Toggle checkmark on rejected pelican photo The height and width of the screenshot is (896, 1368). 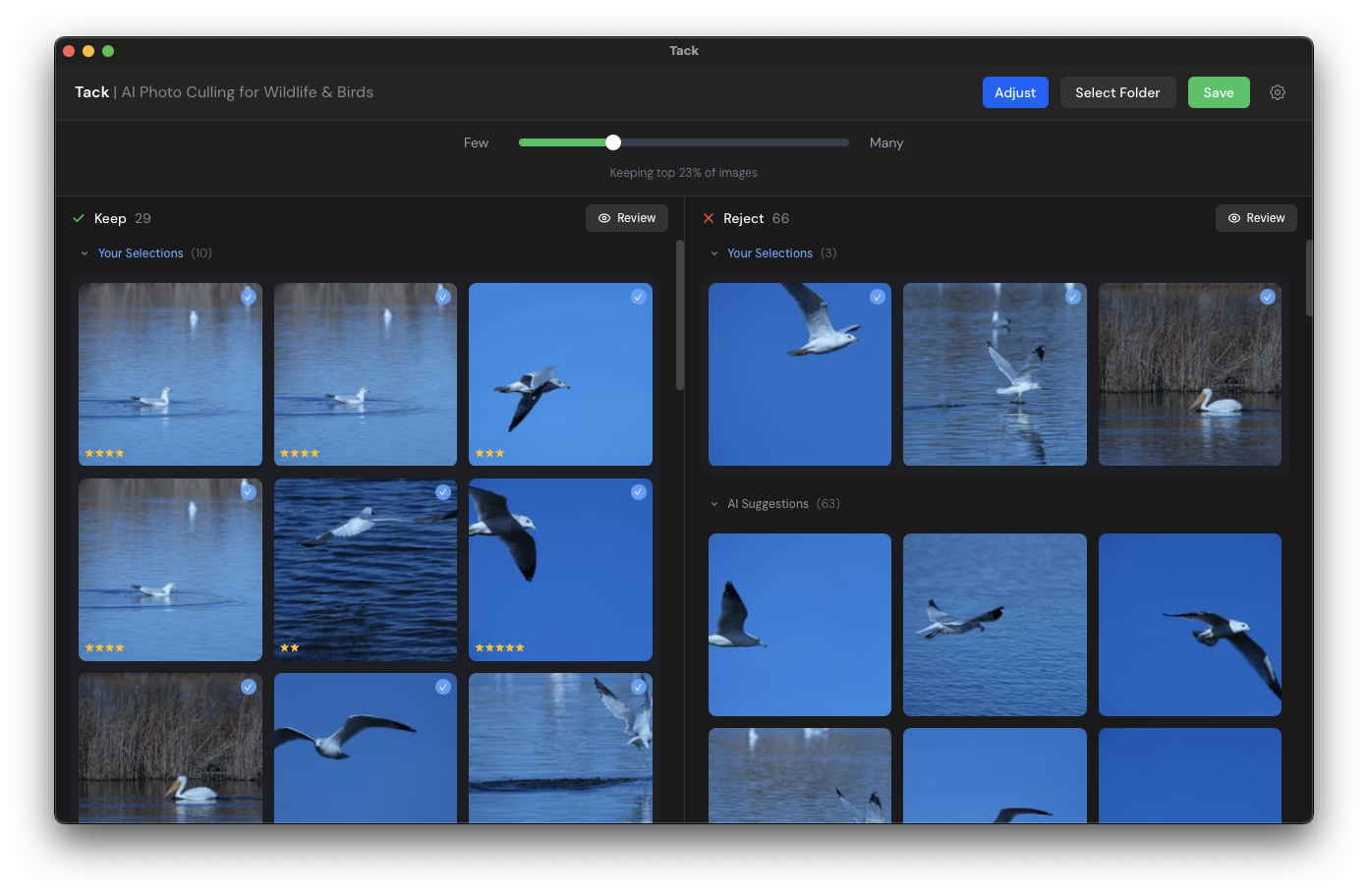pos(1268,297)
